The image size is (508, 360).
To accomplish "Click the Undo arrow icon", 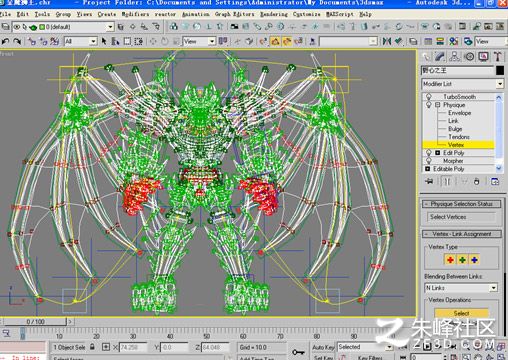I will 5,41.
